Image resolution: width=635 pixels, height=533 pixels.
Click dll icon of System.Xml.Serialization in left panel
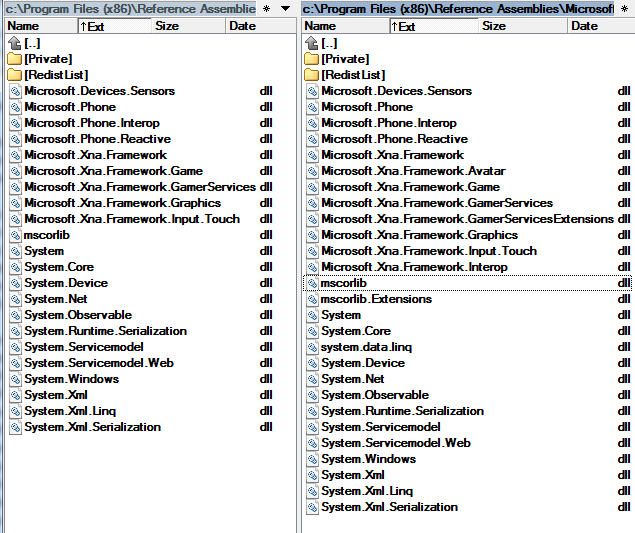pos(15,427)
